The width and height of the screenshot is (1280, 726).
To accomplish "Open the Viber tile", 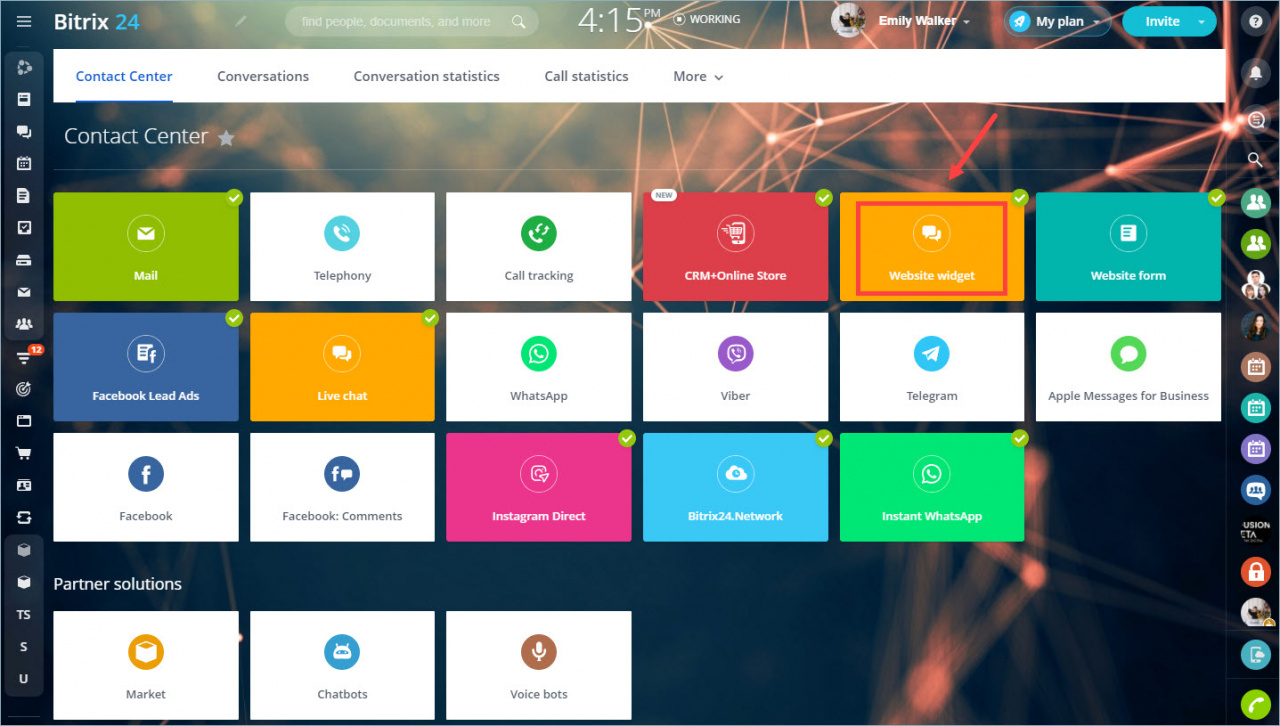I will pos(736,367).
